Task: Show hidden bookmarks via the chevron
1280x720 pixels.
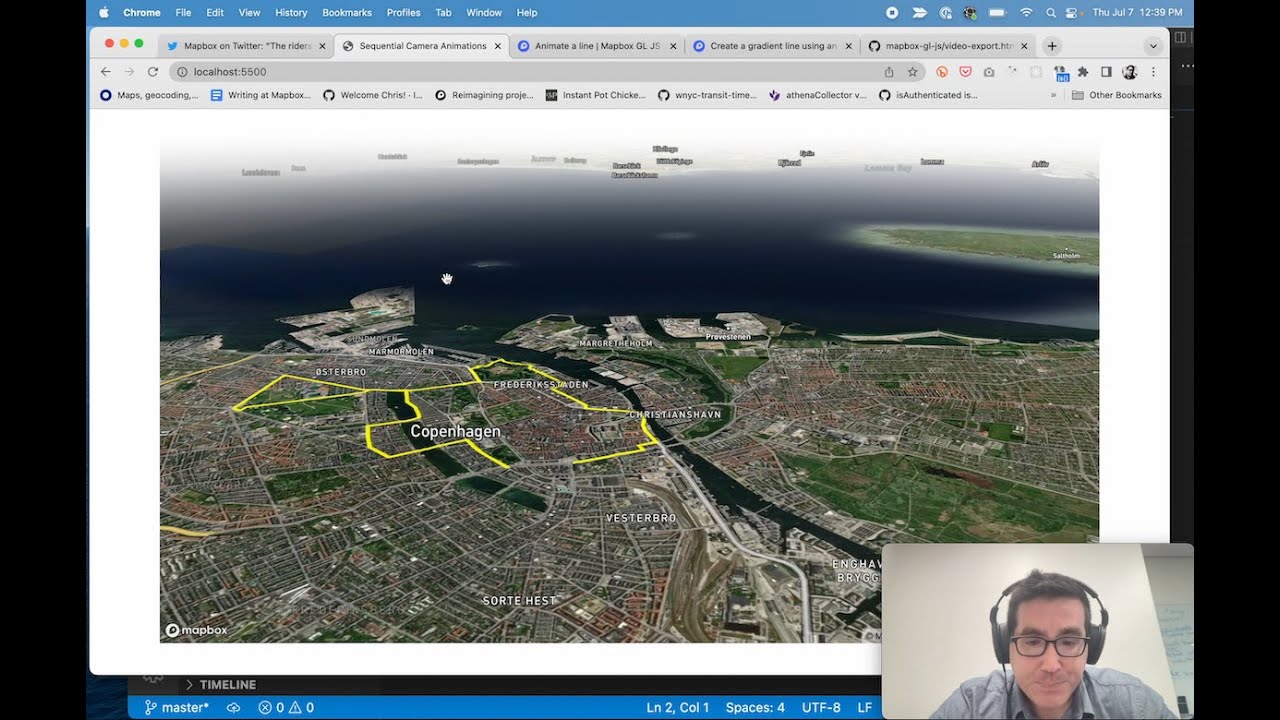Action: tap(1053, 95)
